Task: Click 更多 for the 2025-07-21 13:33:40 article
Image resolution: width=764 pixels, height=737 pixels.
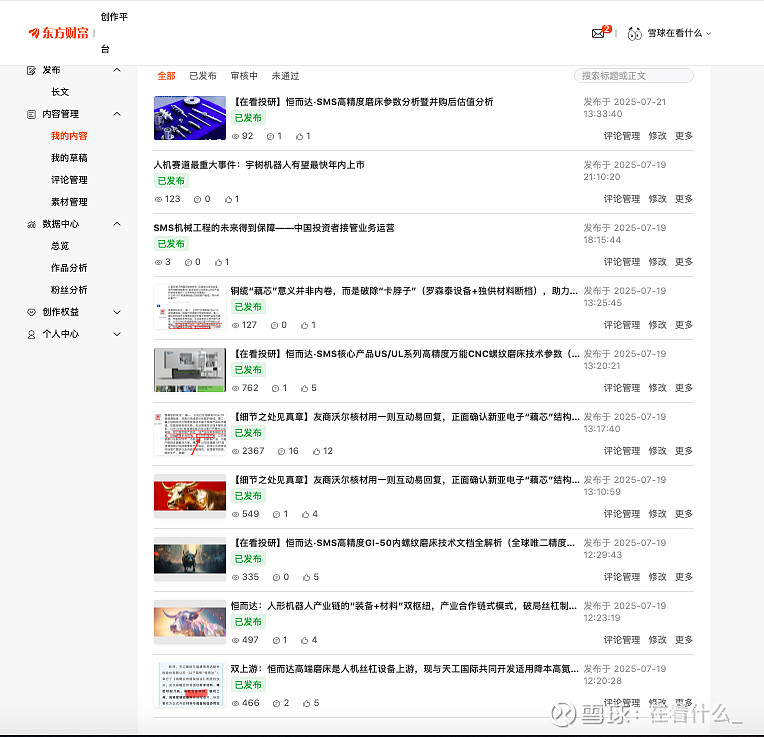Action: [684, 136]
